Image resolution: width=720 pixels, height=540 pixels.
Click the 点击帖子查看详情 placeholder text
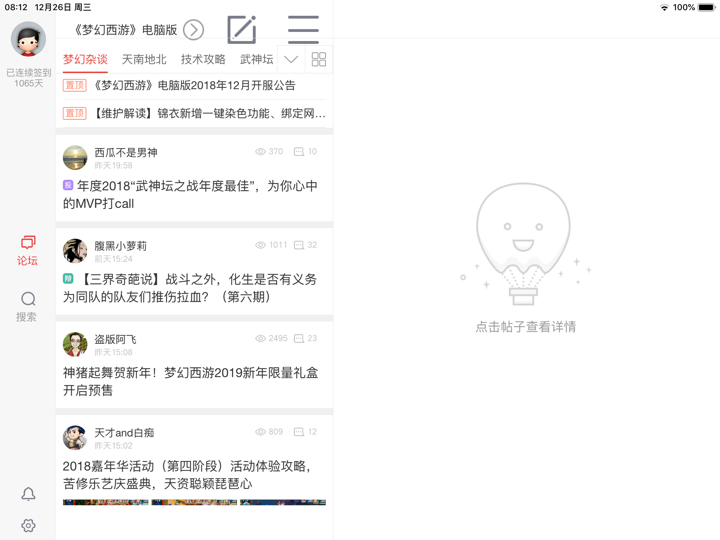coord(526,327)
